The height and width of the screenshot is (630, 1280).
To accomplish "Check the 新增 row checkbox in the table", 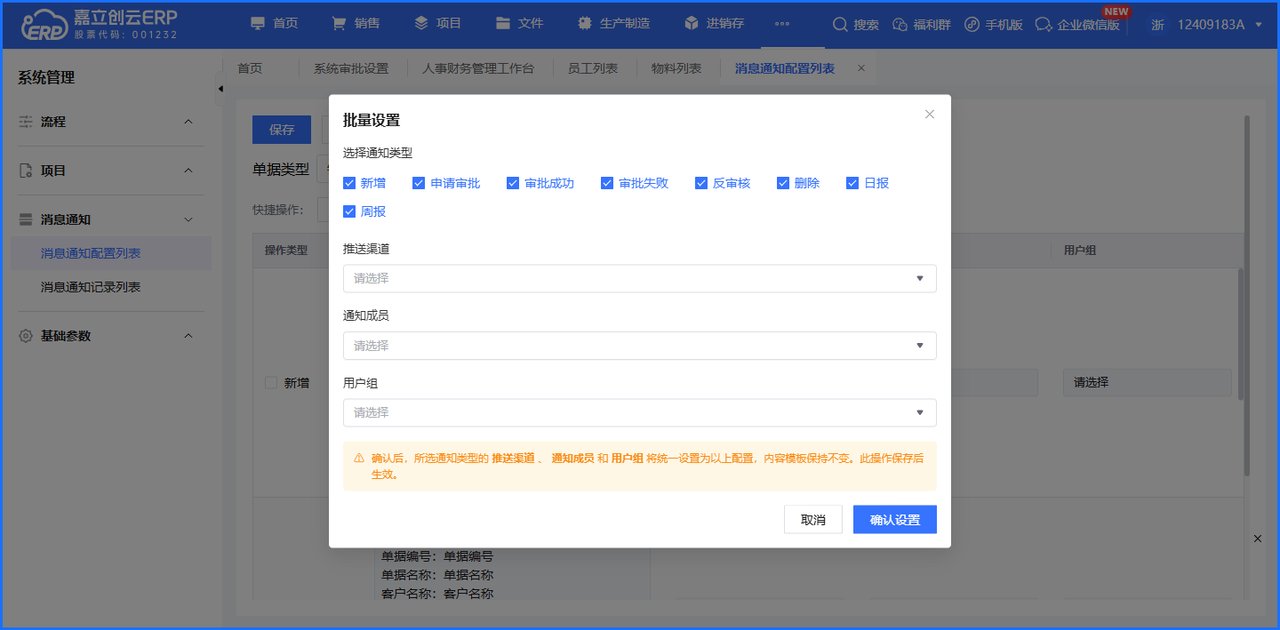I will 271,383.
